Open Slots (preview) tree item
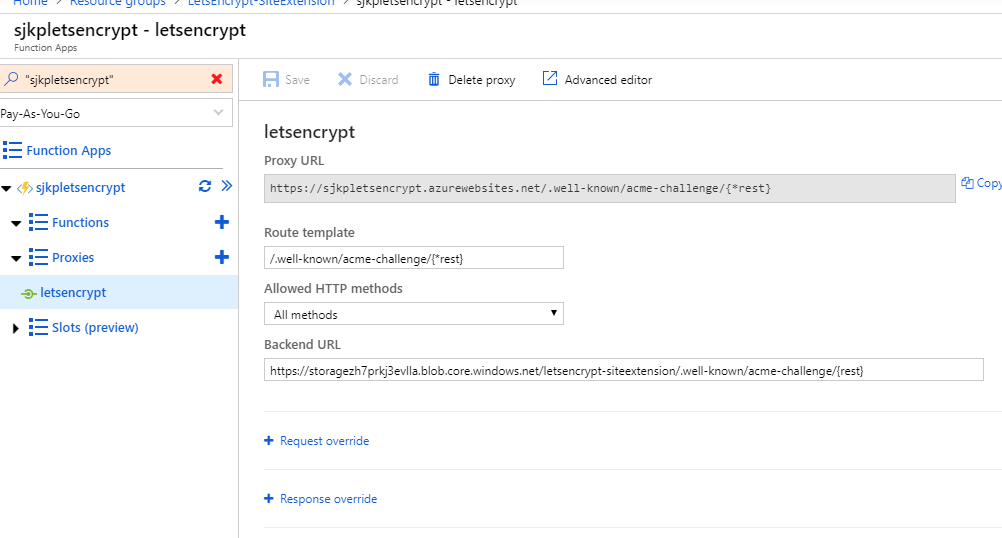The image size is (1002, 538). coord(95,327)
